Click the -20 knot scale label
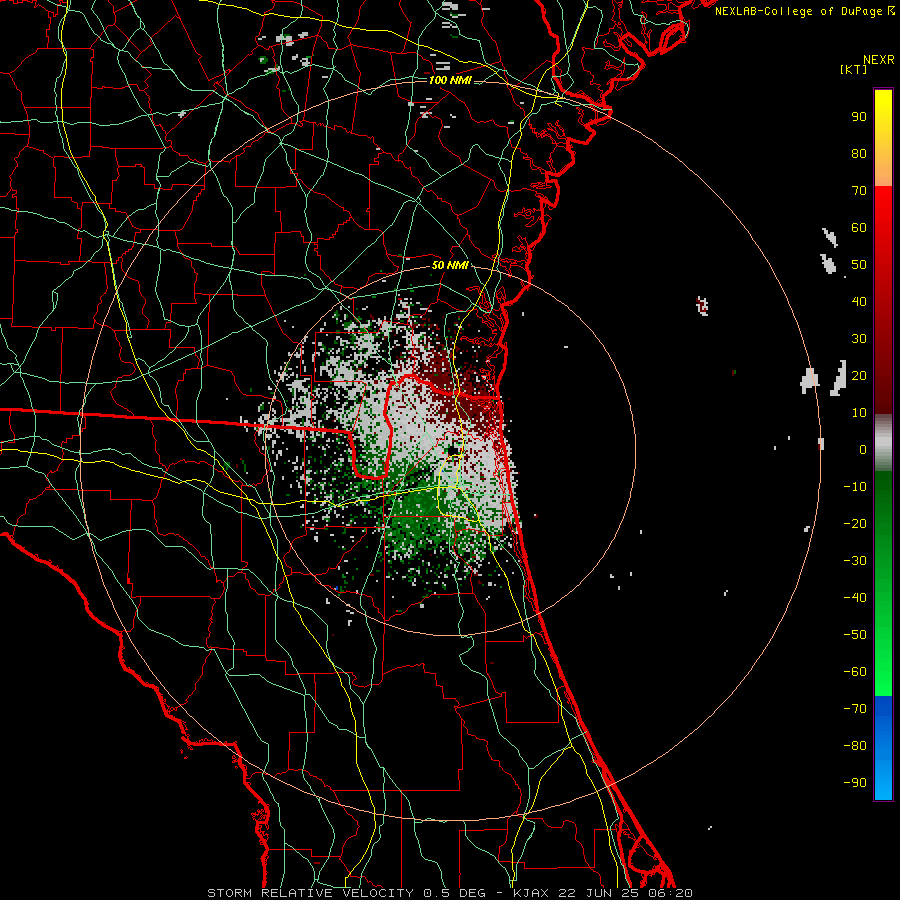Viewport: 900px width, 900px height. pos(855,524)
